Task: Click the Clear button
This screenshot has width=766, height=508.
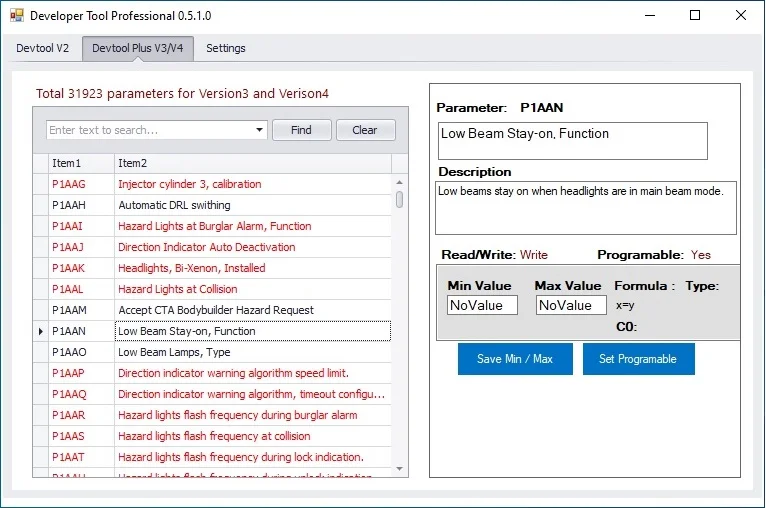Action: [x=365, y=130]
